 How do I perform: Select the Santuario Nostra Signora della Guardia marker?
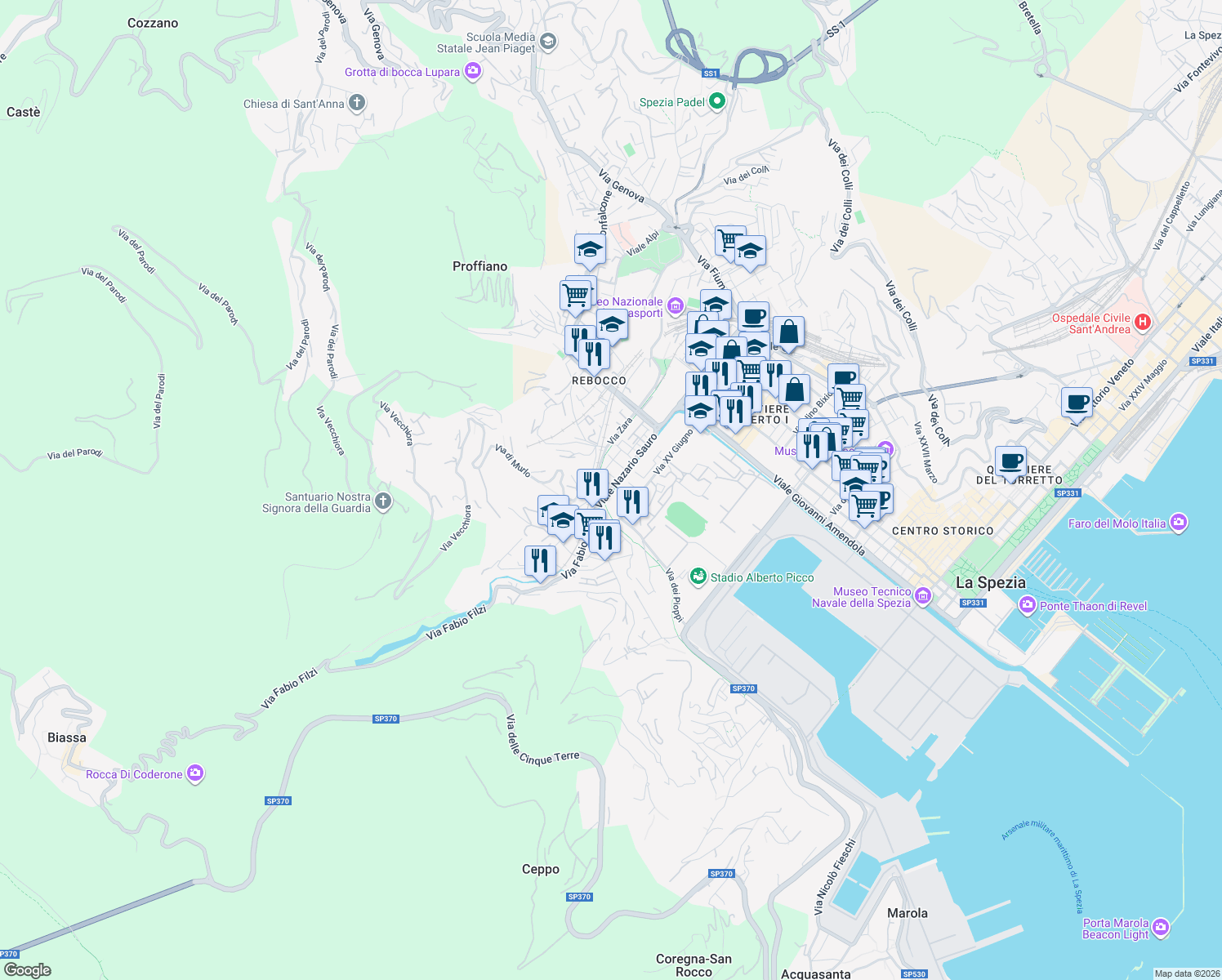381,501
